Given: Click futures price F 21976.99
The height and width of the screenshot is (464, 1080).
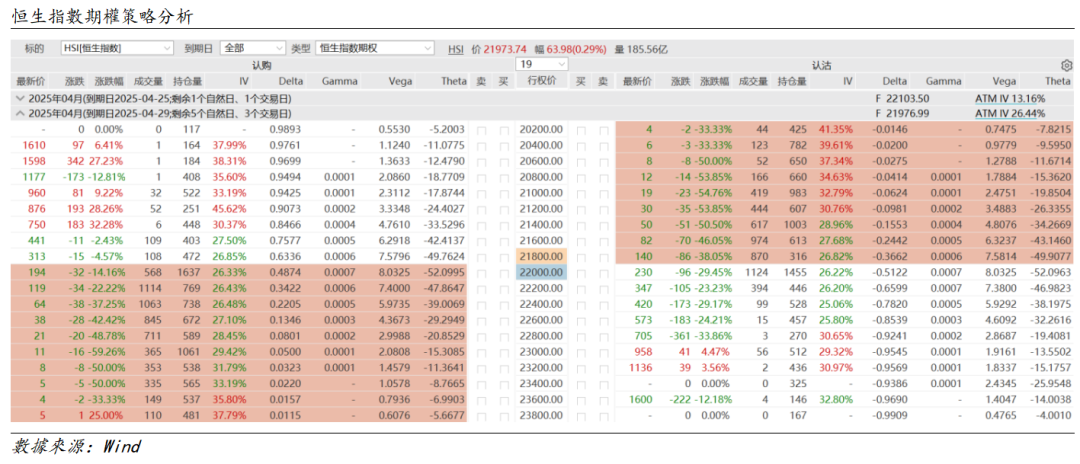Looking at the screenshot, I should click(x=902, y=113).
